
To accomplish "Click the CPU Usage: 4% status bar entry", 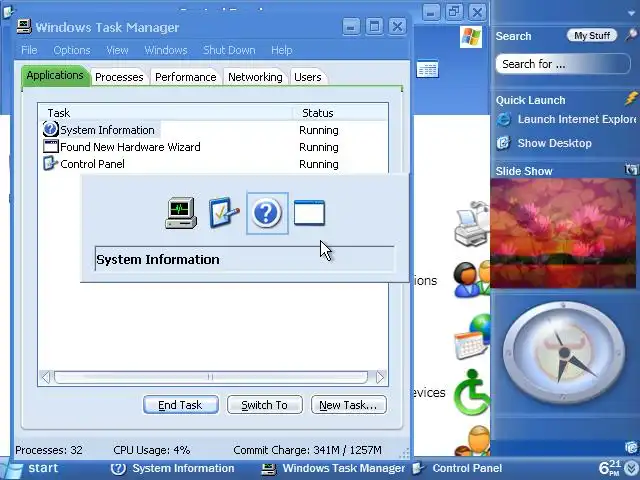I will 152,450.
